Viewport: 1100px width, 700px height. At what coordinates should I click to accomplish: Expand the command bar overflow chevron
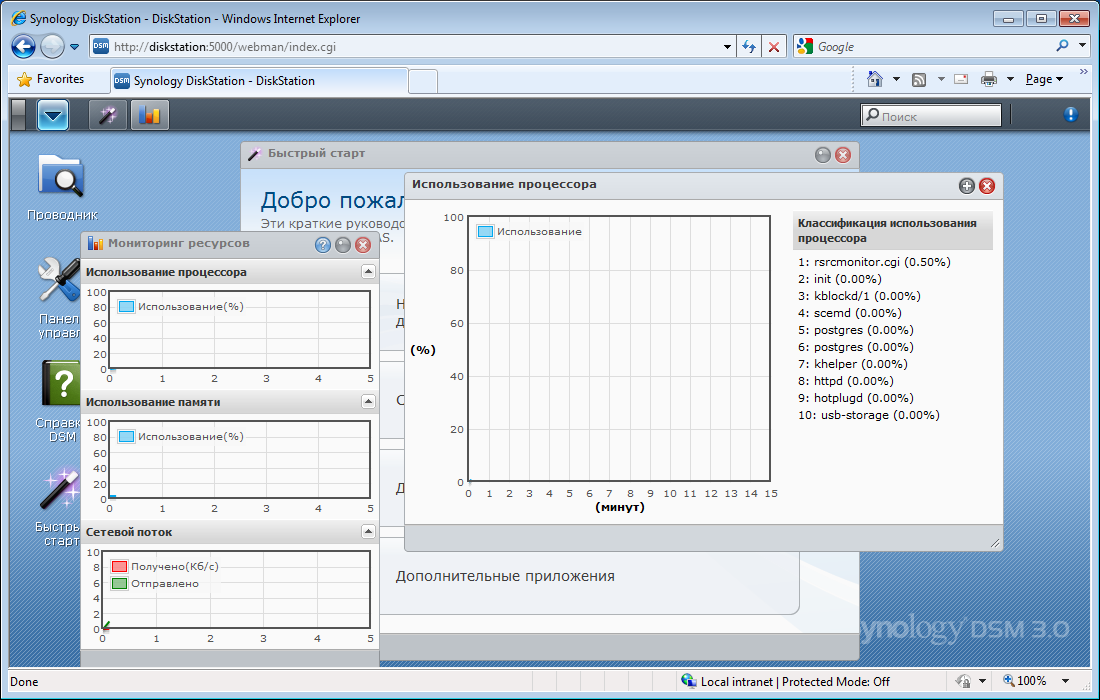click(x=1083, y=72)
